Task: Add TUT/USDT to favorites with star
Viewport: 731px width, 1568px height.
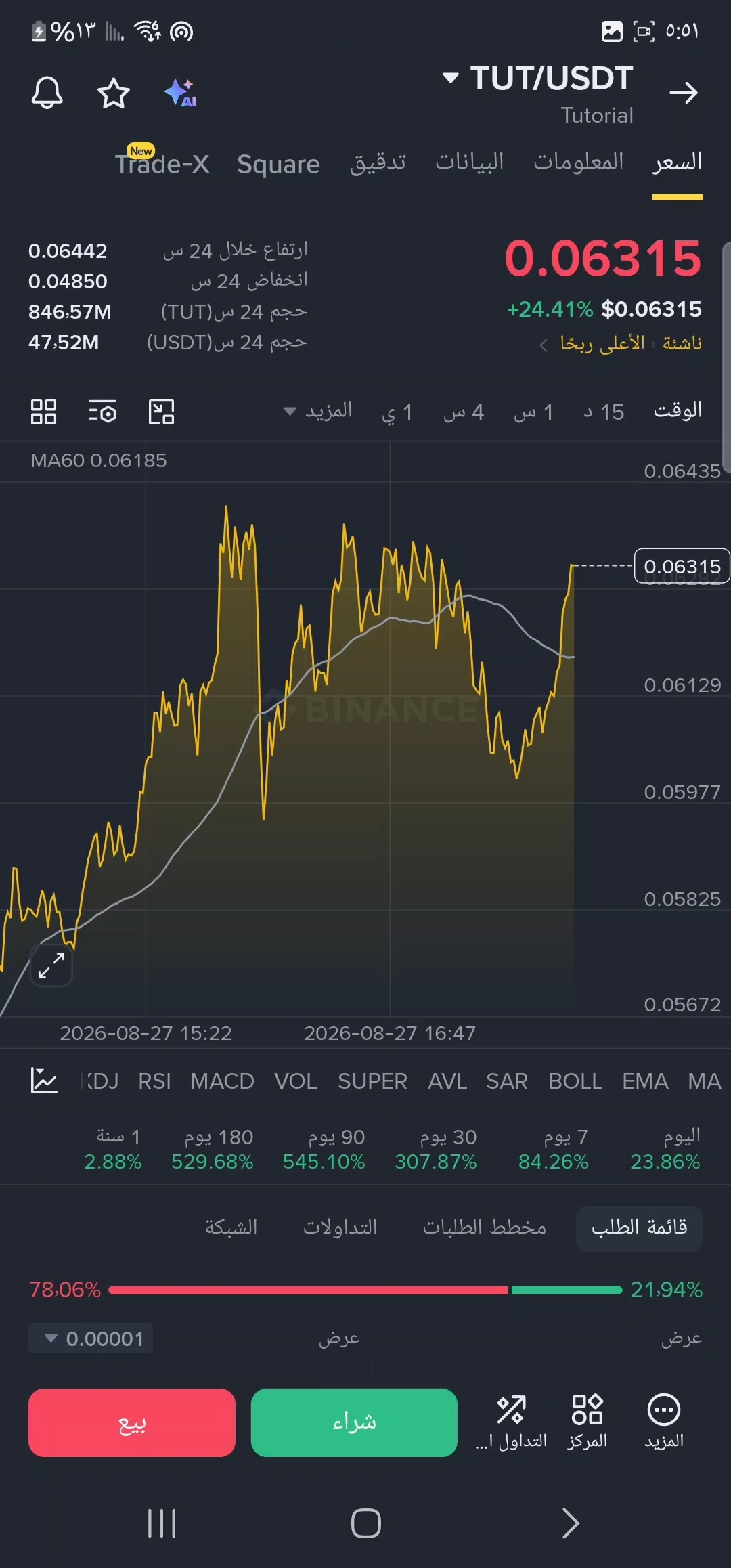Action: [x=114, y=93]
